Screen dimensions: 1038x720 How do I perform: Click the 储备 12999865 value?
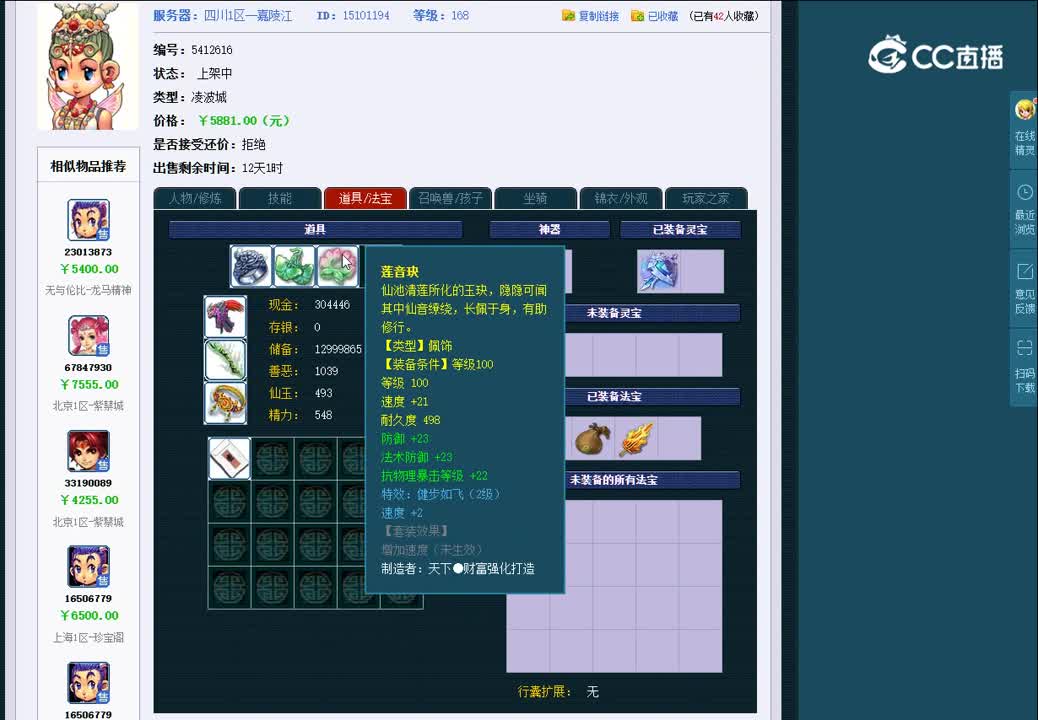[x=338, y=349]
